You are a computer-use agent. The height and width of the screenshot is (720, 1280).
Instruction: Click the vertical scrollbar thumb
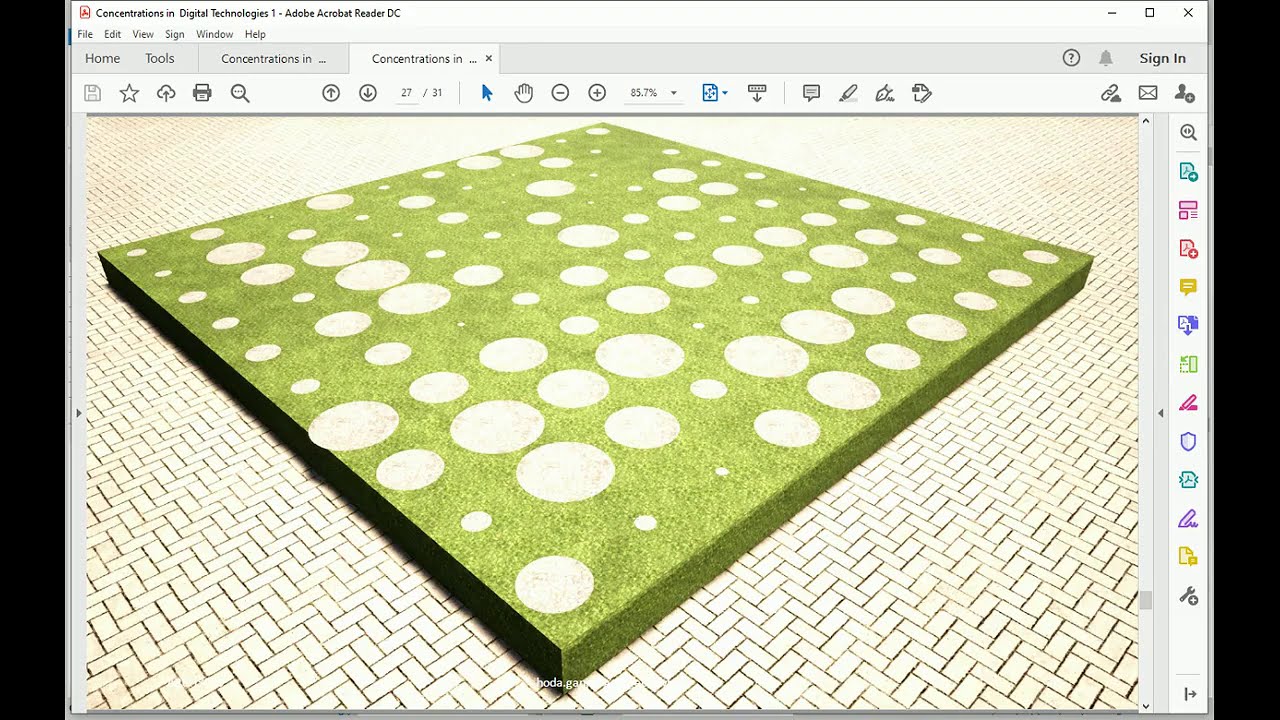1146,600
